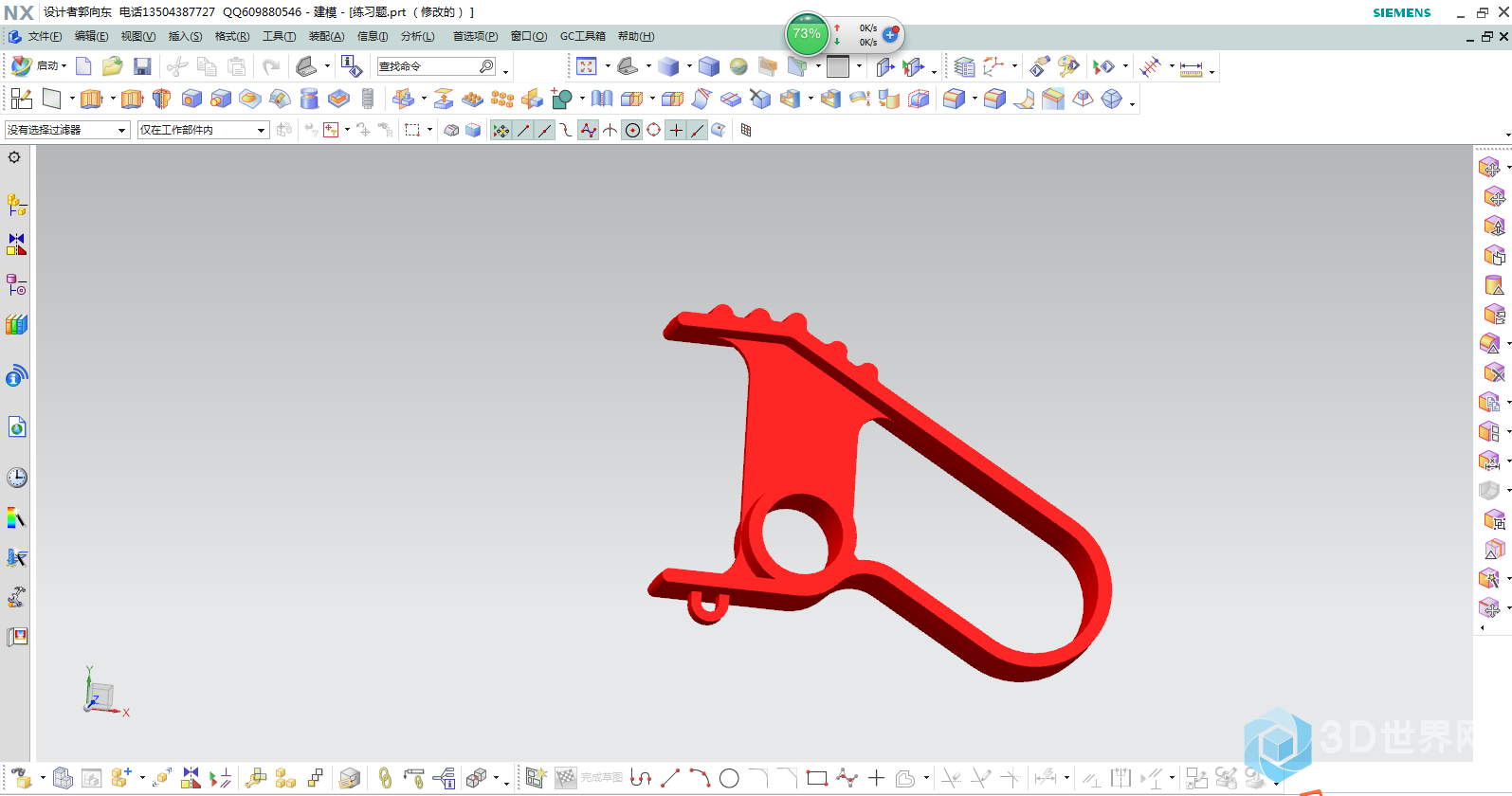Click the Fit view icon
1512x796 pixels.
coord(587,66)
